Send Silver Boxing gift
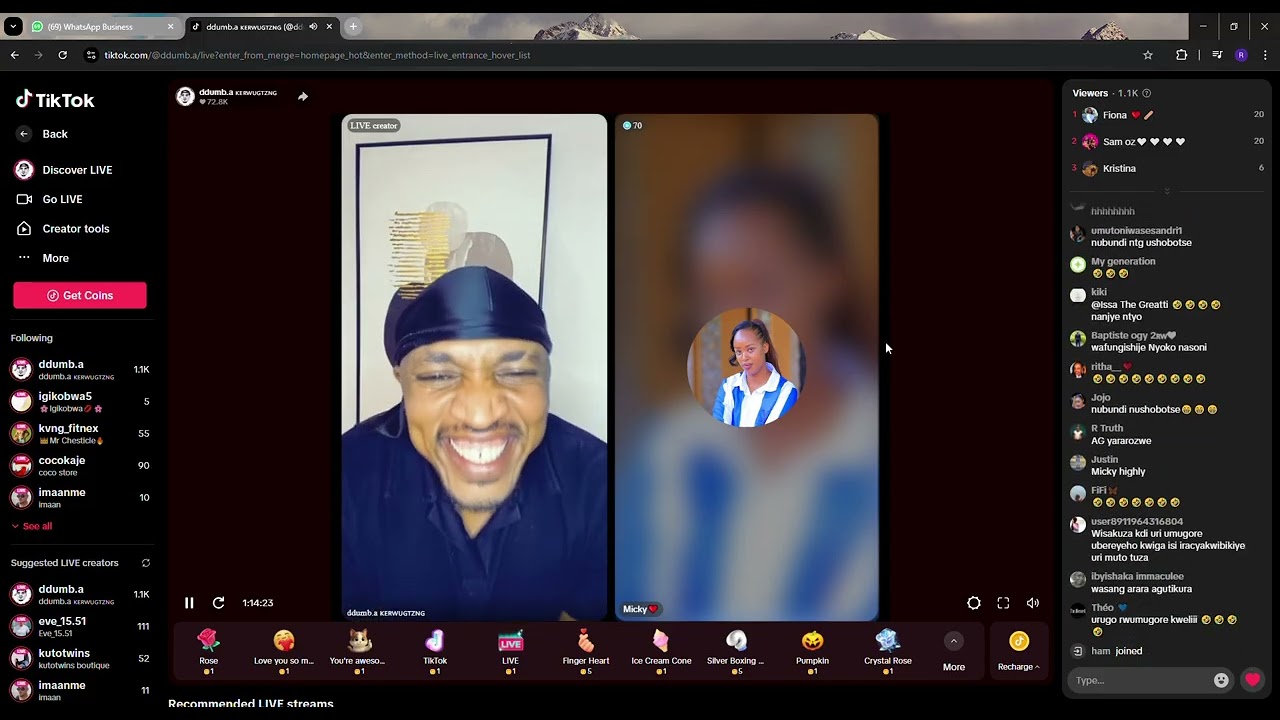 736,651
